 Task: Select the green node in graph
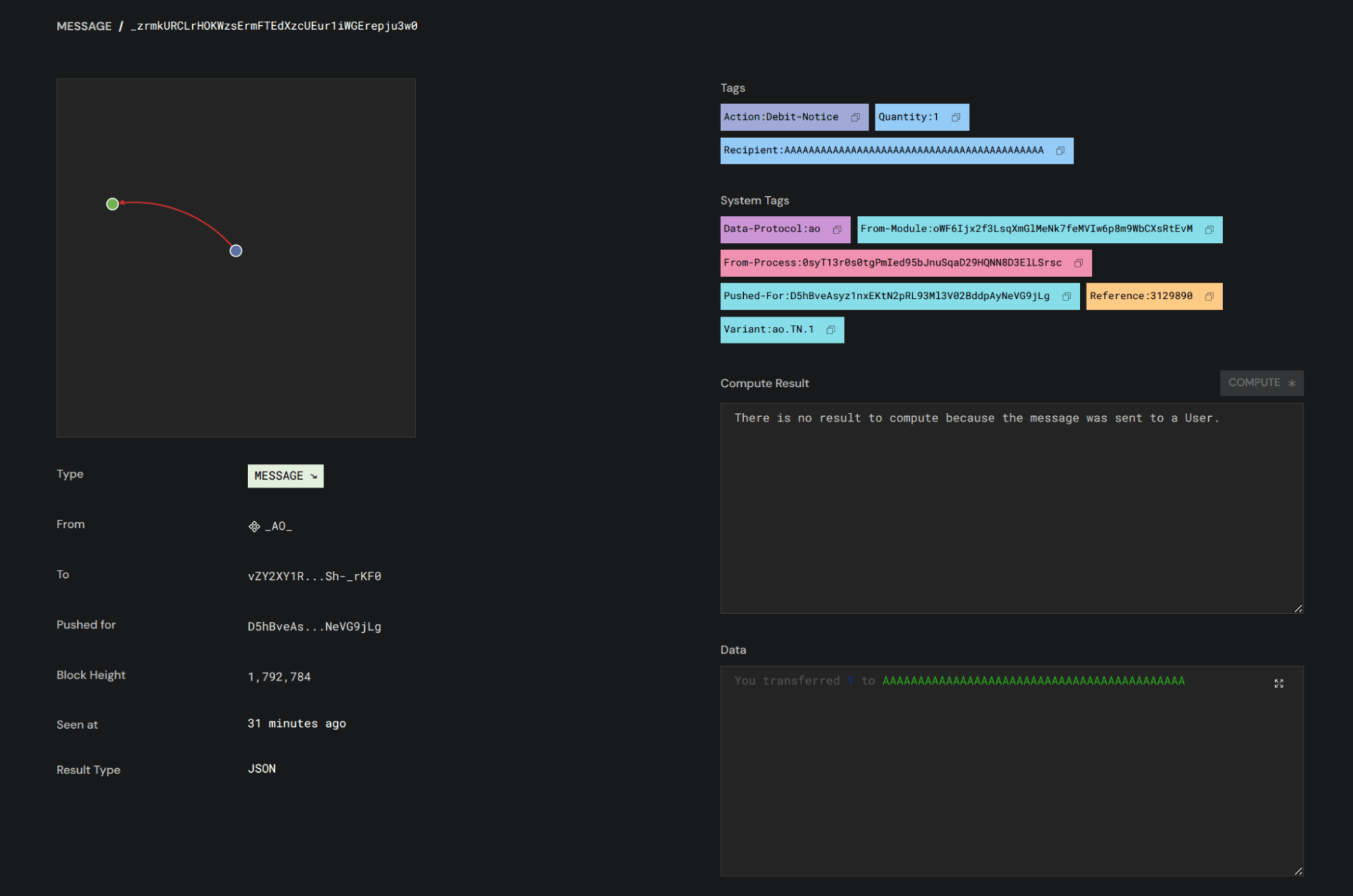click(112, 204)
